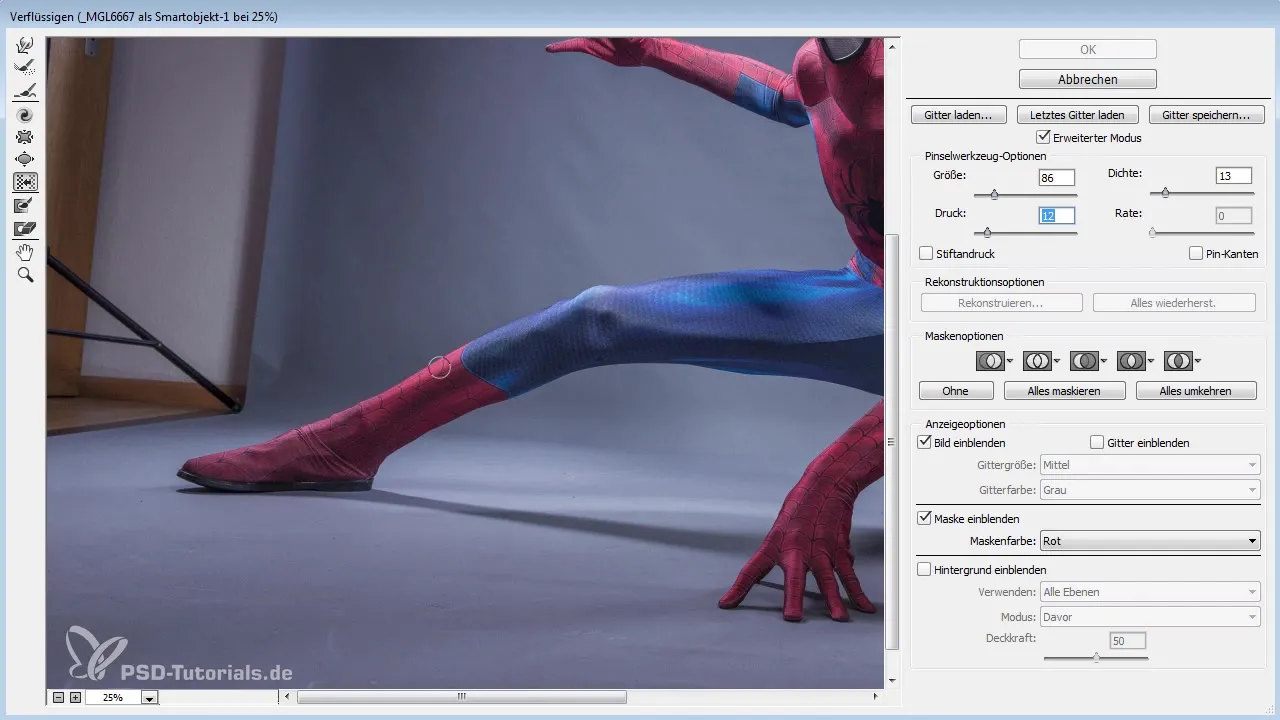Screen dimensions: 1280x720
Task: Click the Druck value field
Action: click(1057, 215)
